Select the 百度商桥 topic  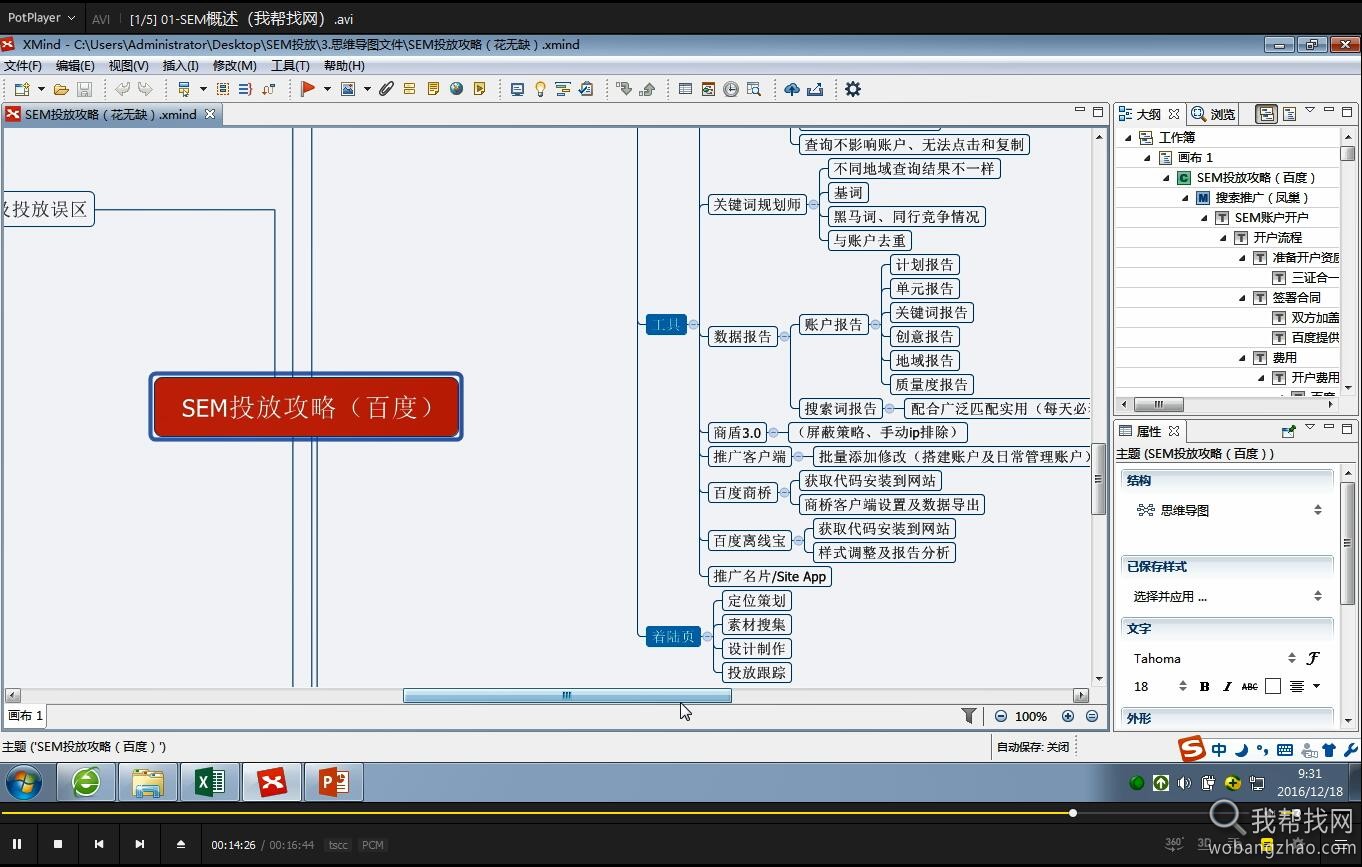click(x=742, y=492)
